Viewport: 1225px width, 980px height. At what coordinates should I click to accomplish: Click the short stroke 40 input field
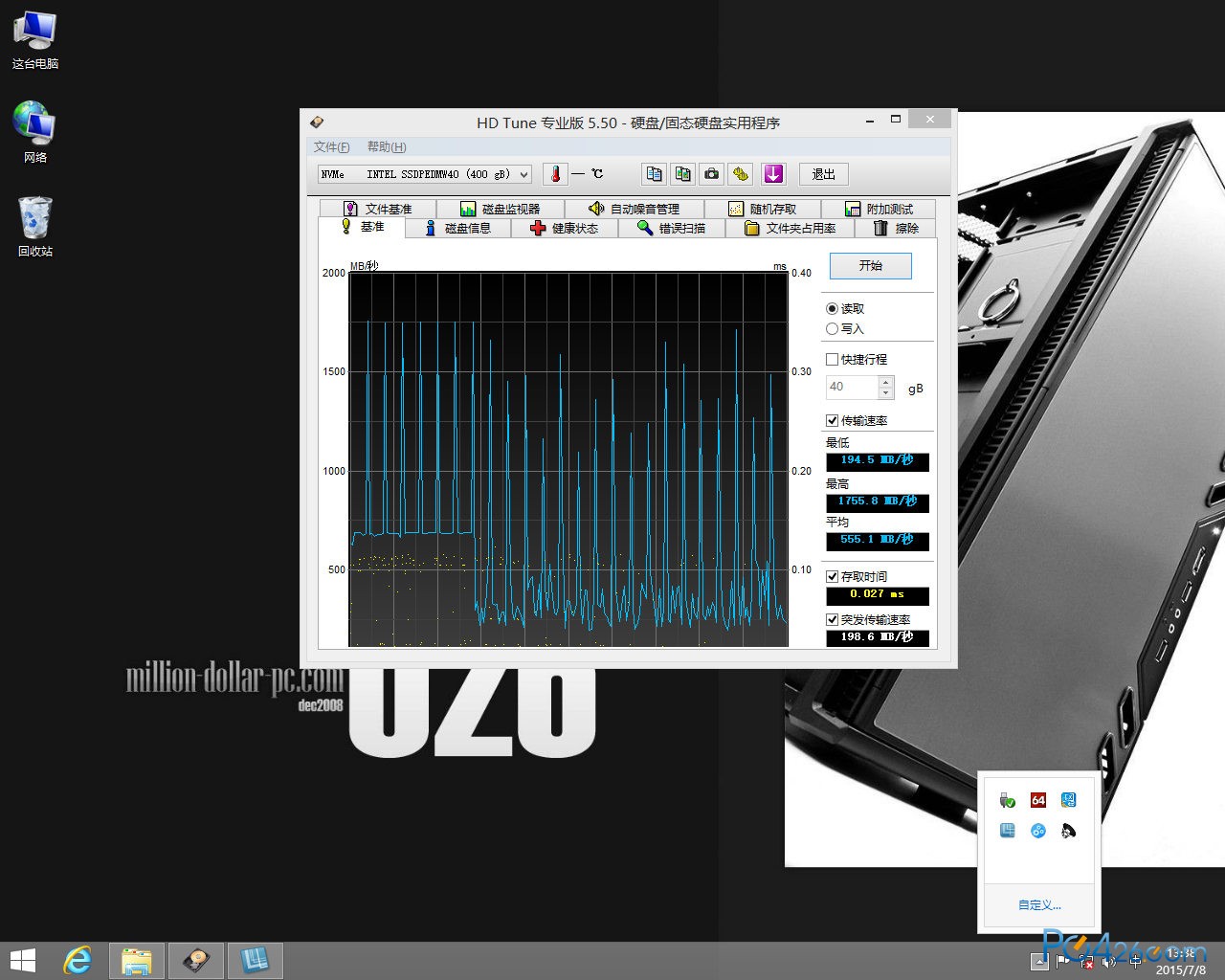click(852, 387)
